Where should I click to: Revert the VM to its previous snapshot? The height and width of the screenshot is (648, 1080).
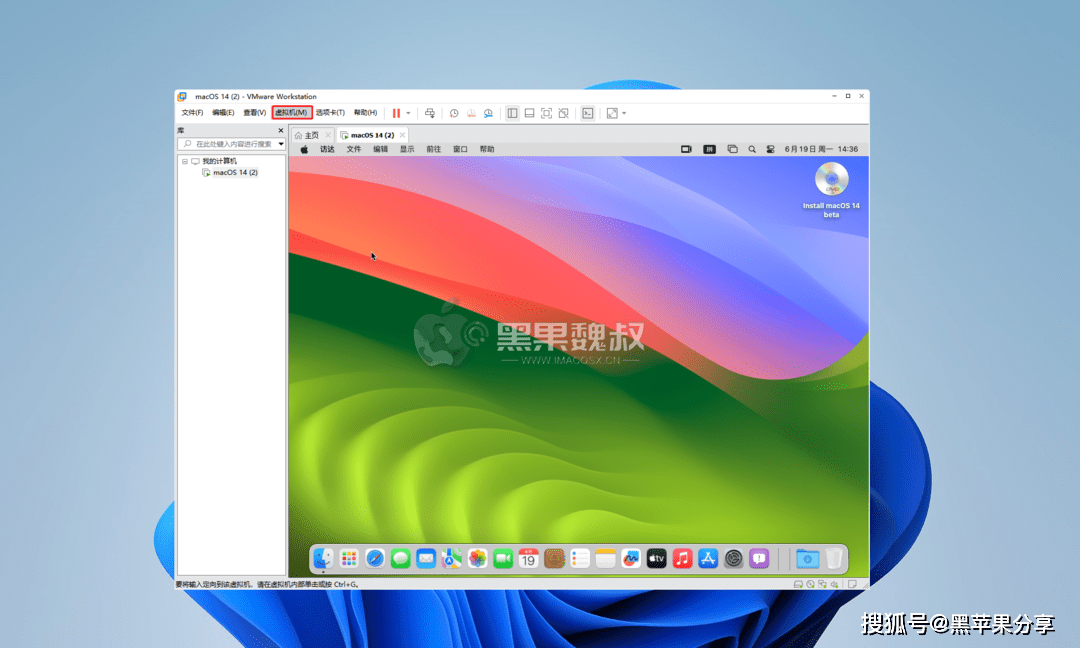(x=471, y=113)
